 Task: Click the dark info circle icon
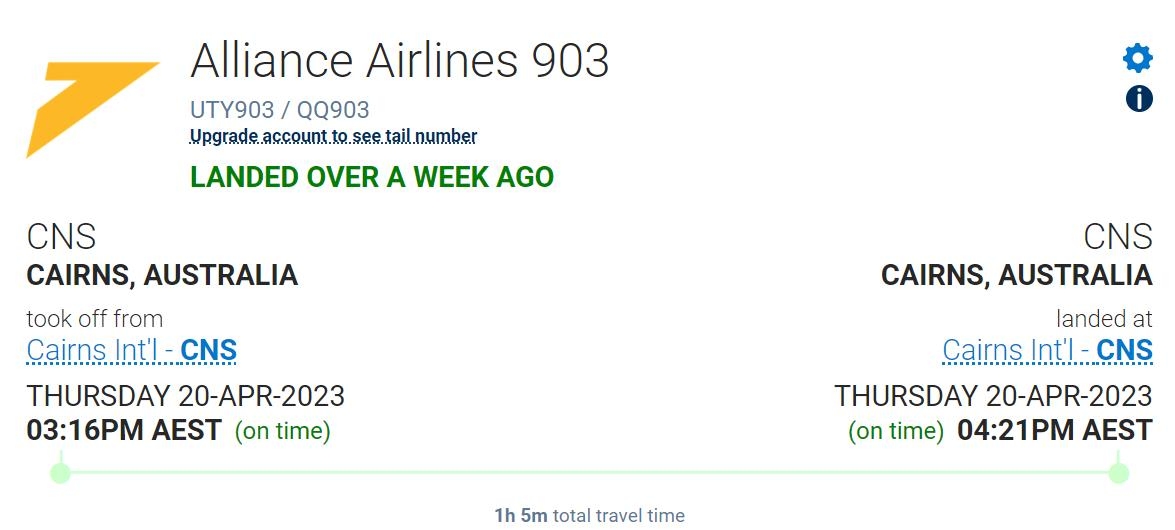tap(1138, 98)
